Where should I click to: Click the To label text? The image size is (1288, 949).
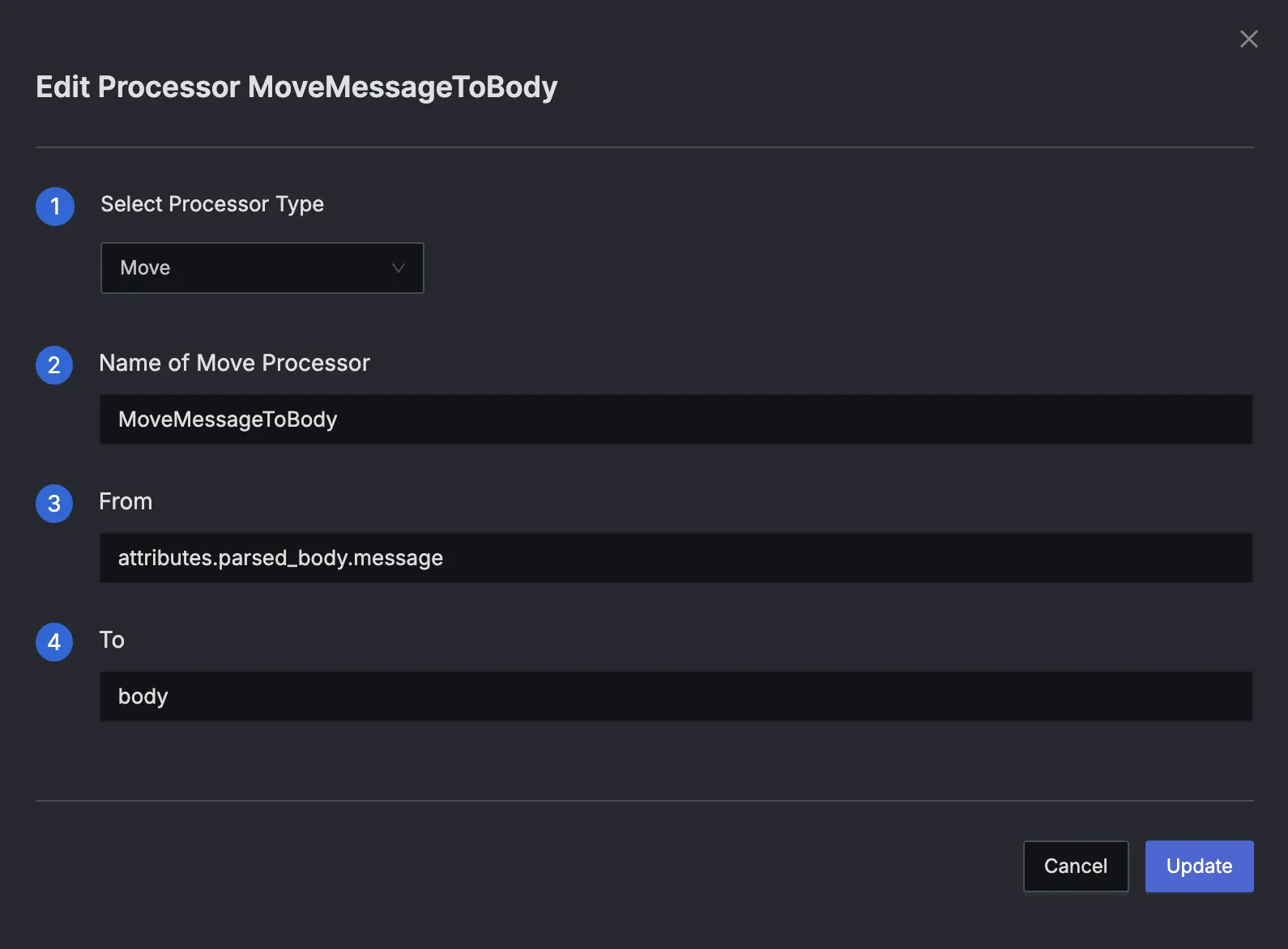click(x=112, y=640)
